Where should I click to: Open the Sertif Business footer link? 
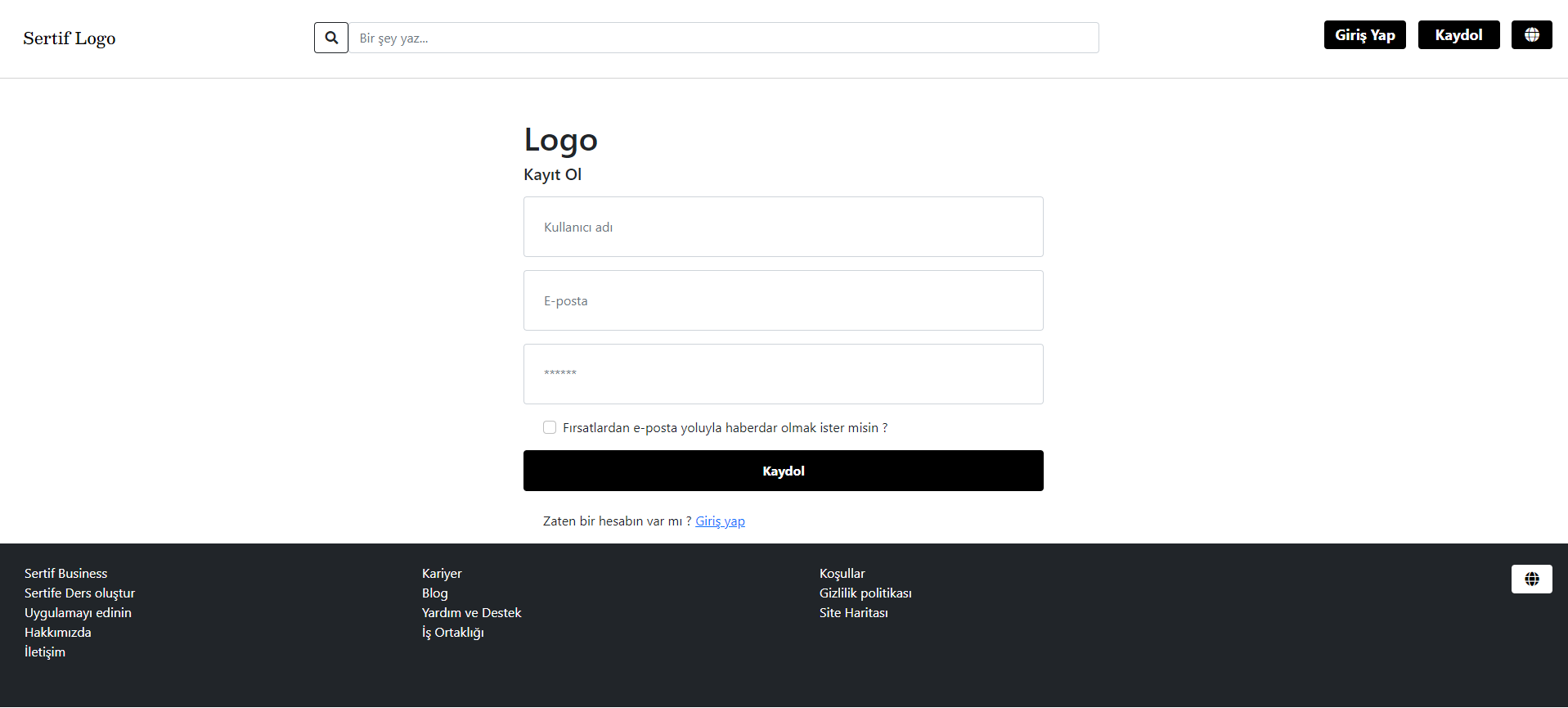pyautogui.click(x=65, y=573)
